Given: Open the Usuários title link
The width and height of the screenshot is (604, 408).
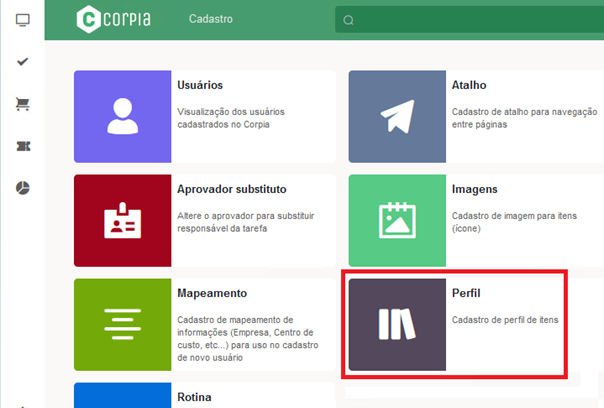Looking at the screenshot, I should click(199, 85).
